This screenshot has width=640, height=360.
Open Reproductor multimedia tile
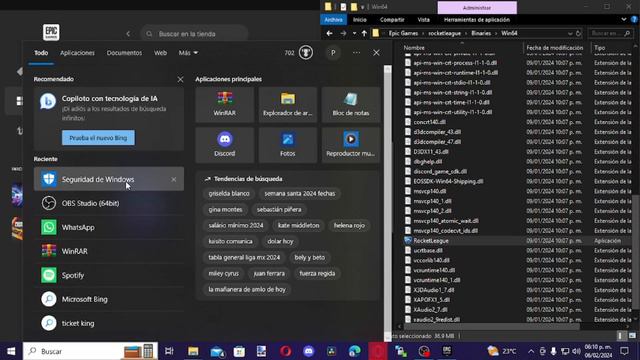tap(351, 145)
